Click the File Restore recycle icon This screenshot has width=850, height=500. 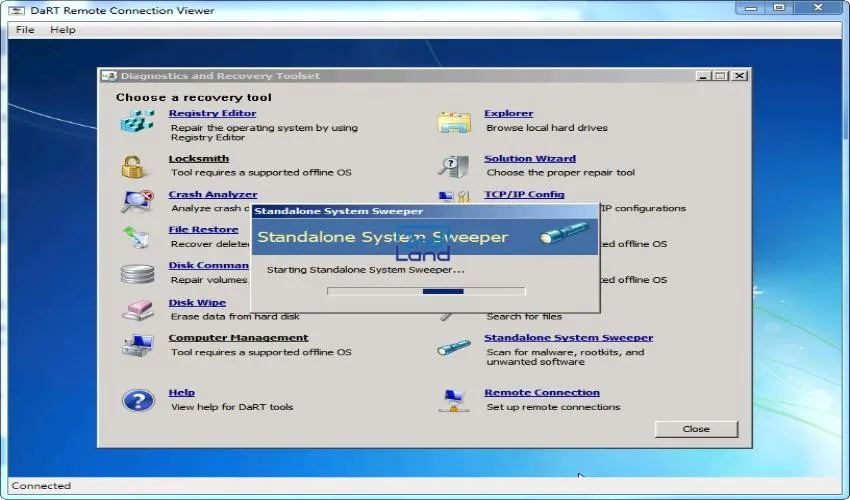pos(136,237)
